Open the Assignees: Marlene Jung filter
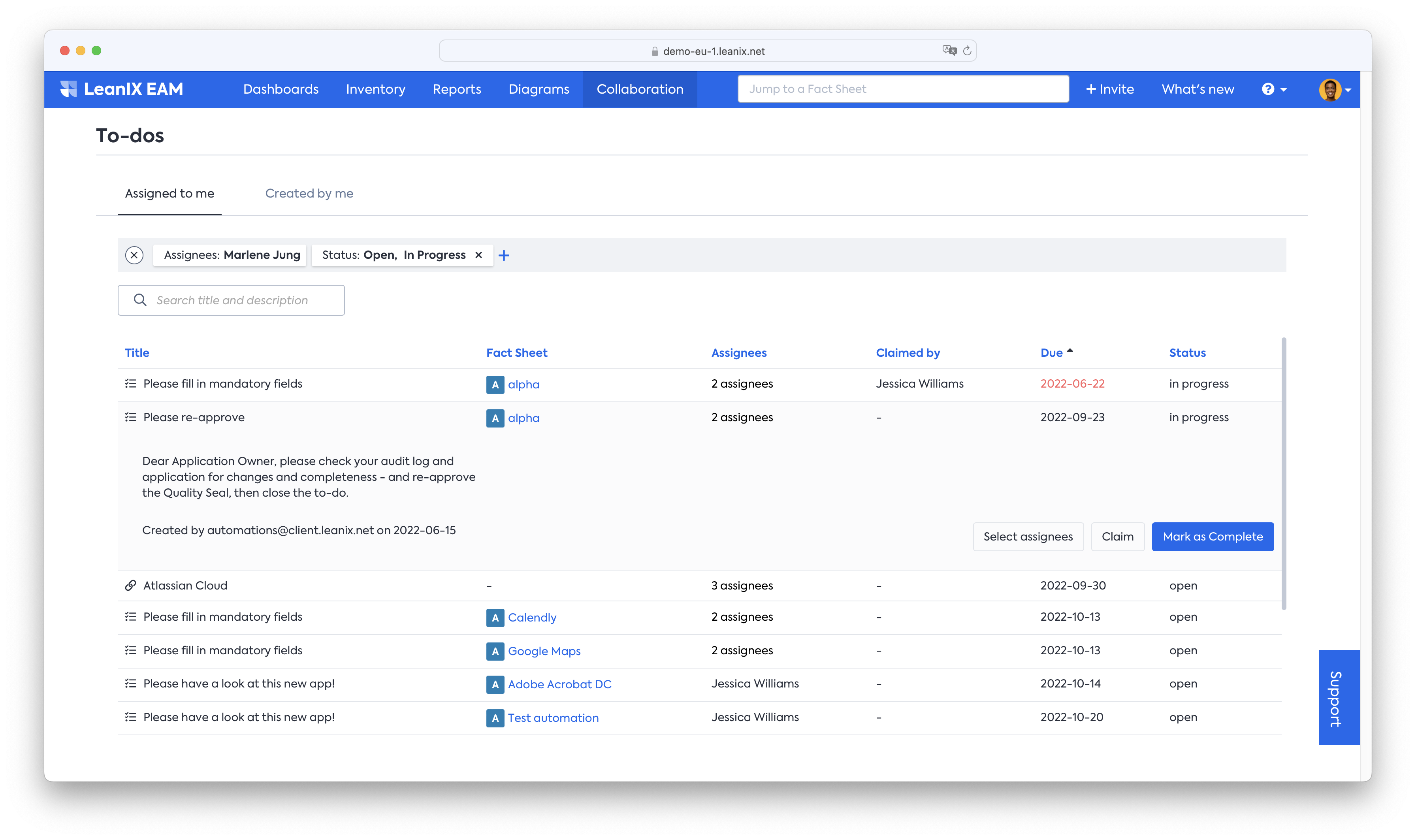Screen dimensions: 1416x840 pyautogui.click(x=231, y=255)
